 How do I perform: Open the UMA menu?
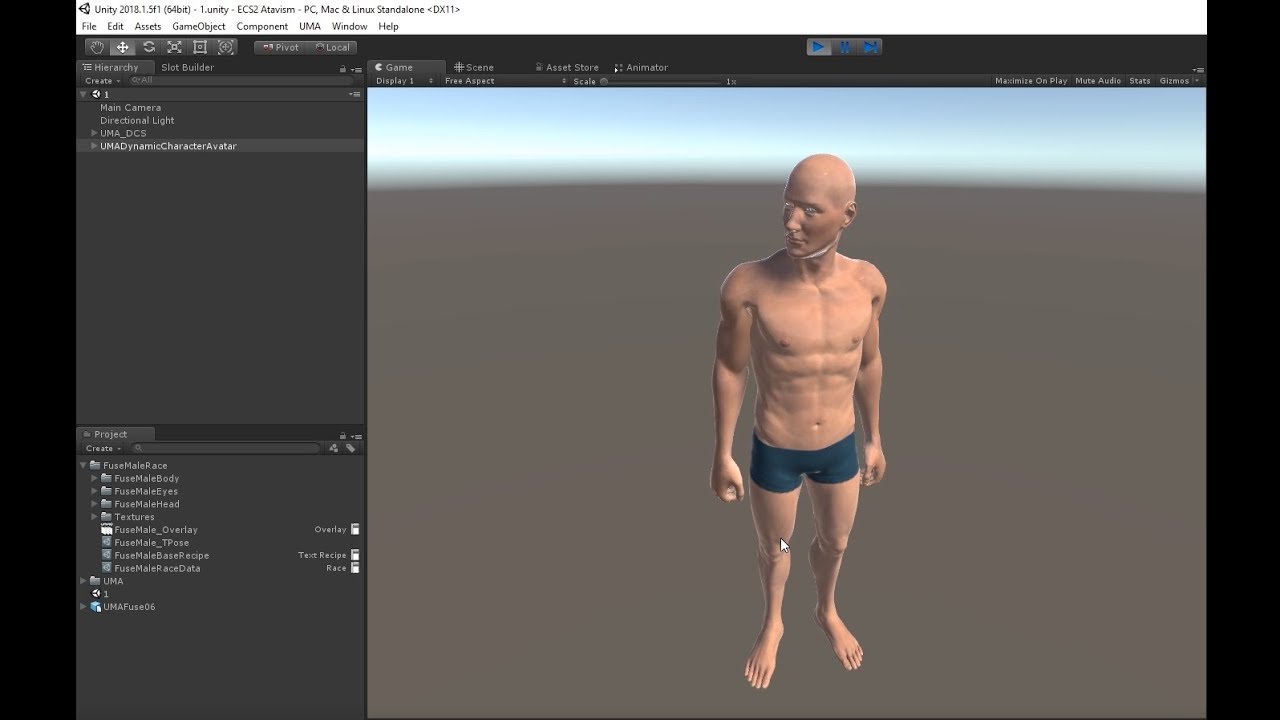click(310, 26)
